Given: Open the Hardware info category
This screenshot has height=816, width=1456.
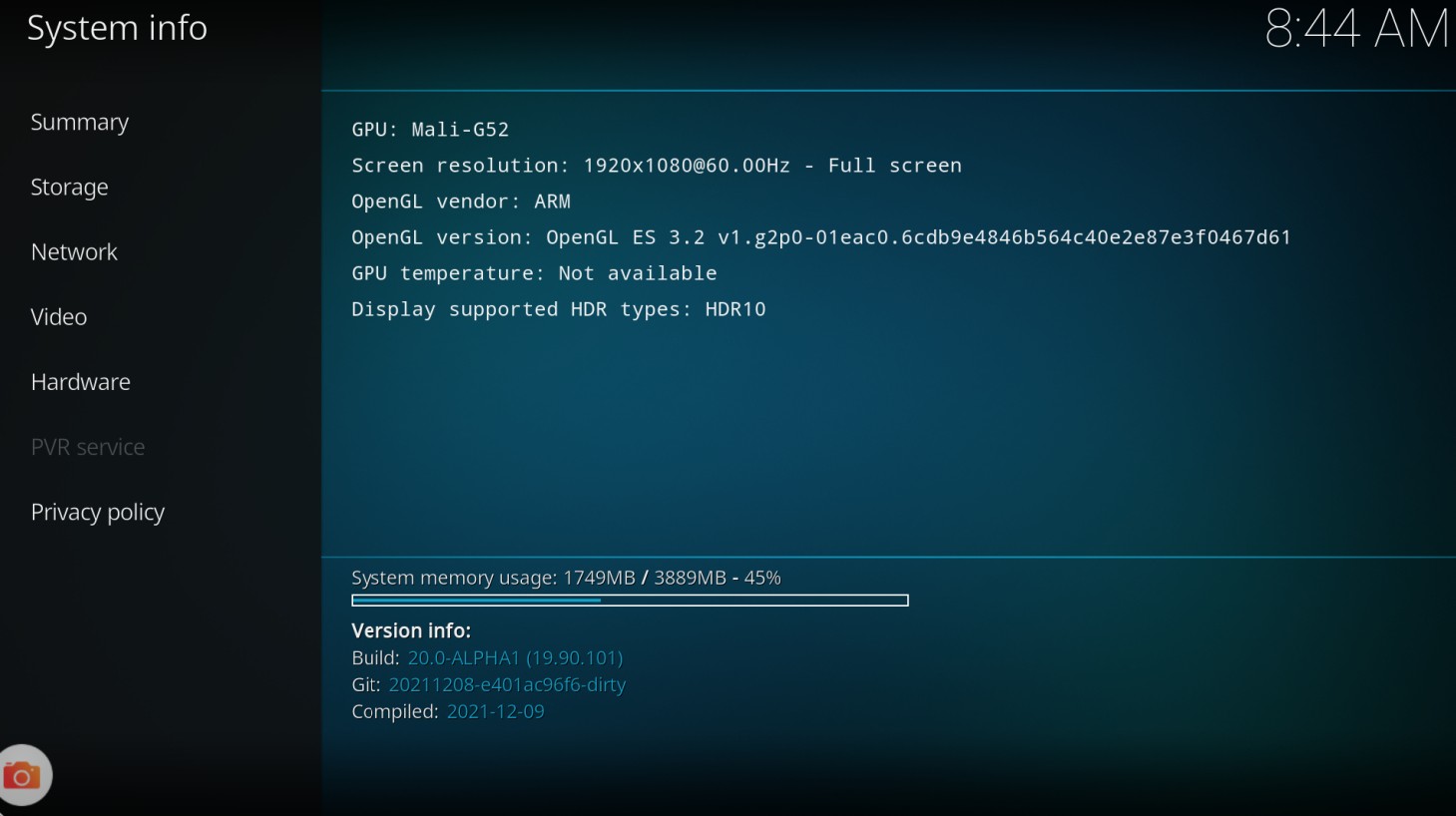Looking at the screenshot, I should pyautogui.click(x=81, y=382).
